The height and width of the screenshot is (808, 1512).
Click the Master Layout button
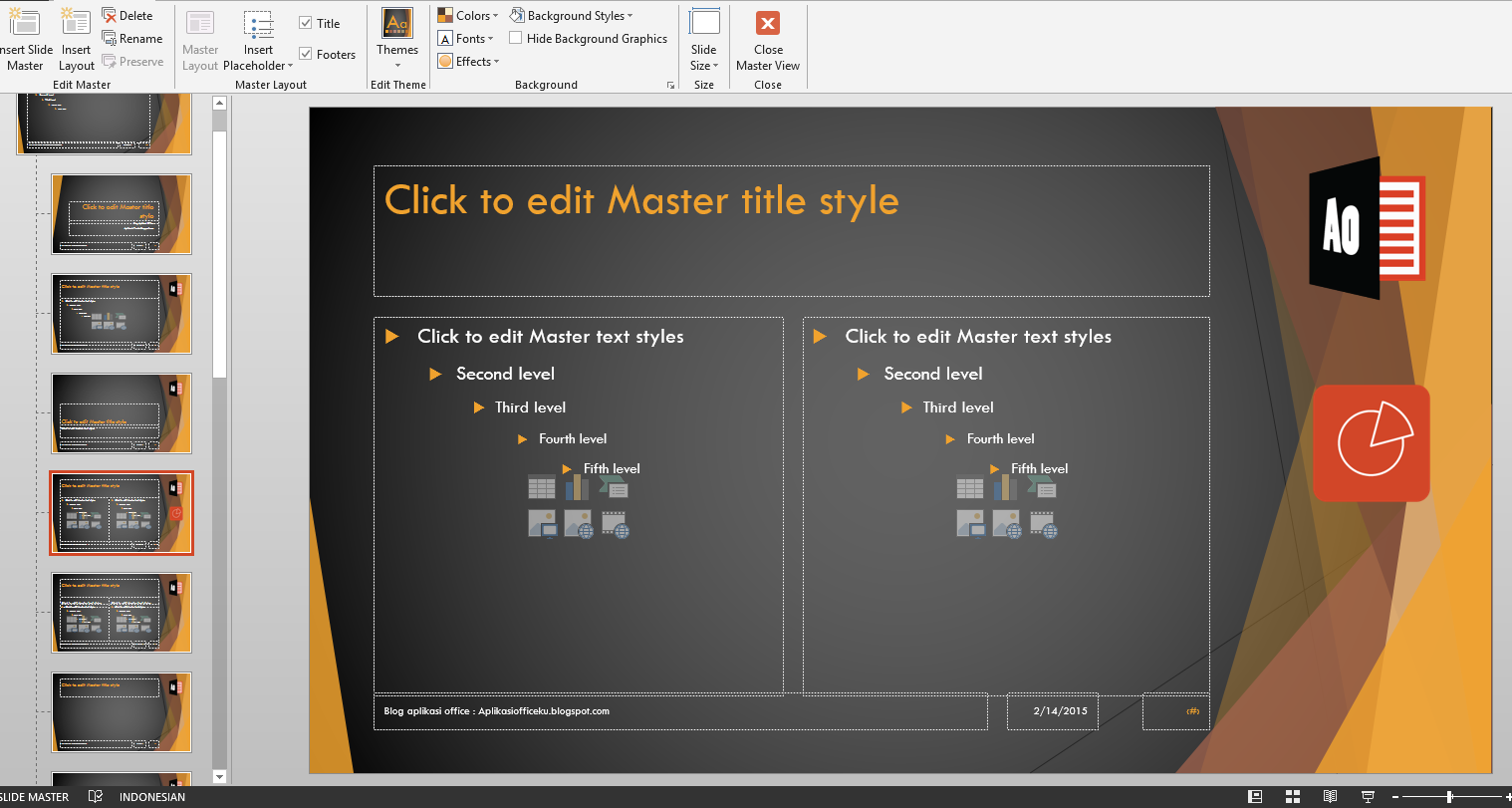(x=200, y=40)
